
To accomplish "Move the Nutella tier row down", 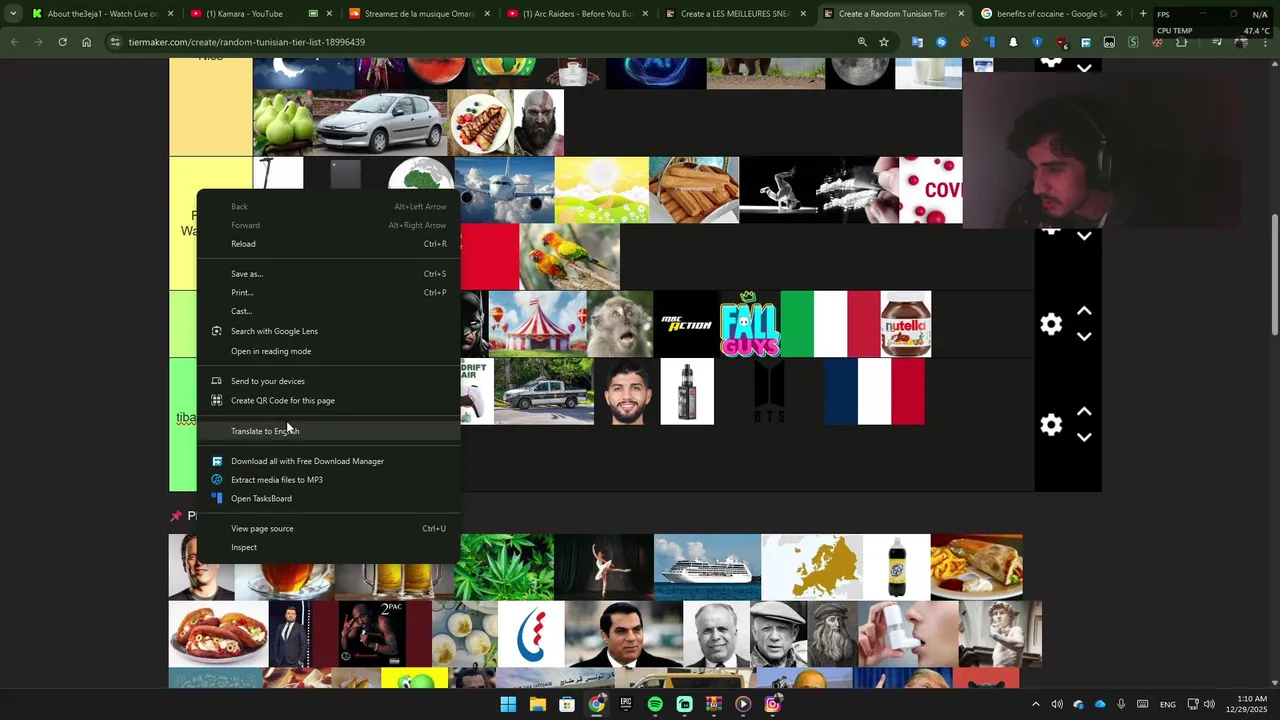I will 1084,337.
